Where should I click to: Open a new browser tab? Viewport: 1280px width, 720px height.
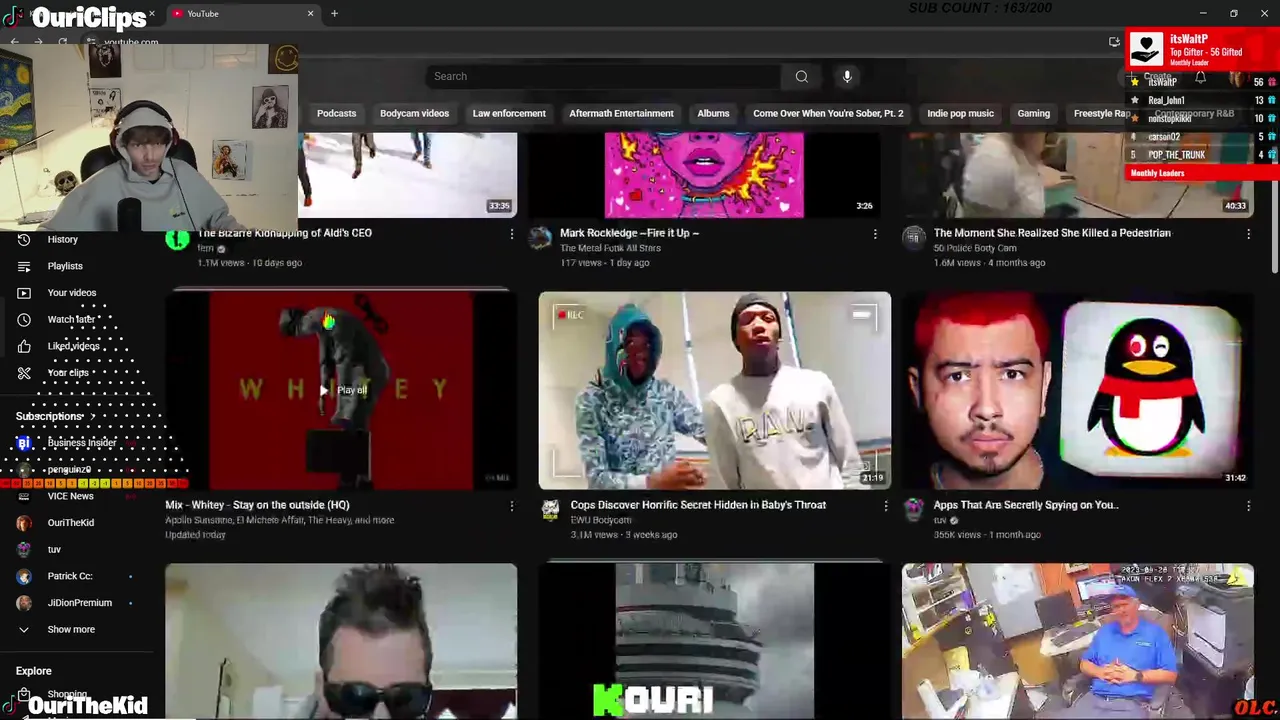(x=334, y=13)
